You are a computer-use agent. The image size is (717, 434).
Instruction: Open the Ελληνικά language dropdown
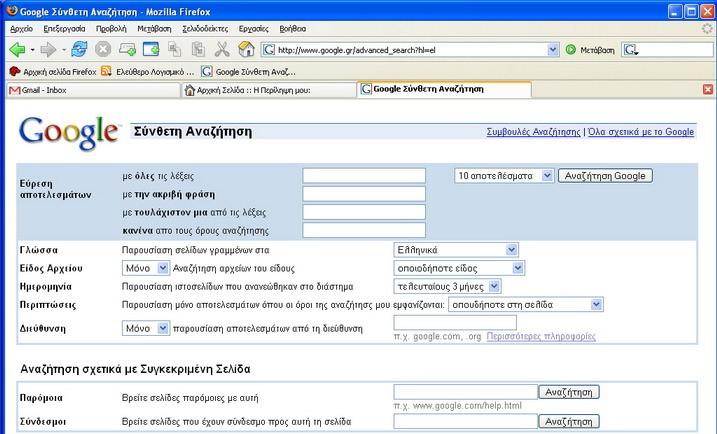tap(455, 250)
